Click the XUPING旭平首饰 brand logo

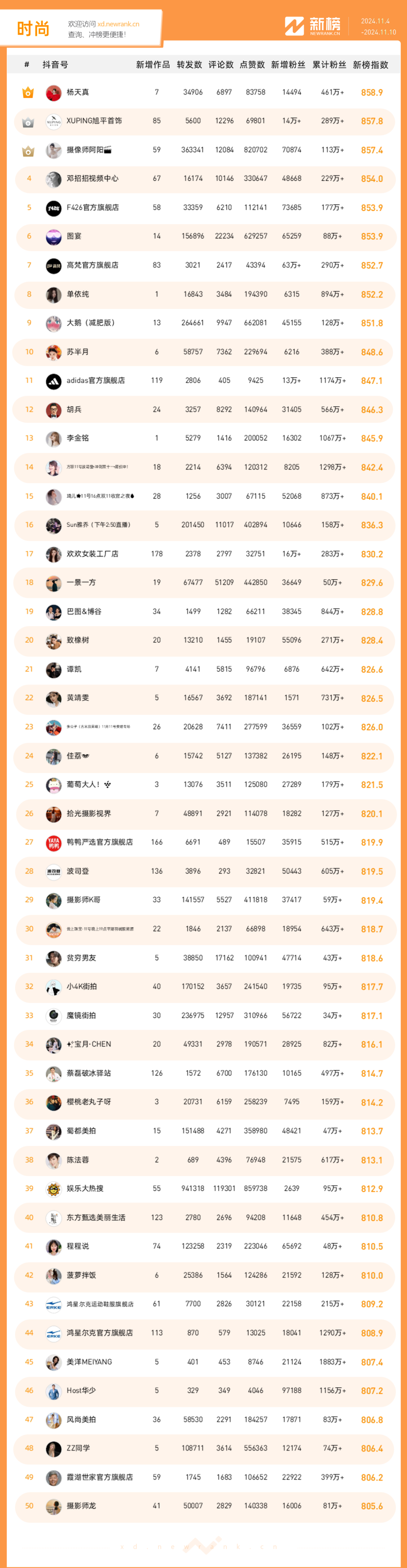click(x=54, y=122)
